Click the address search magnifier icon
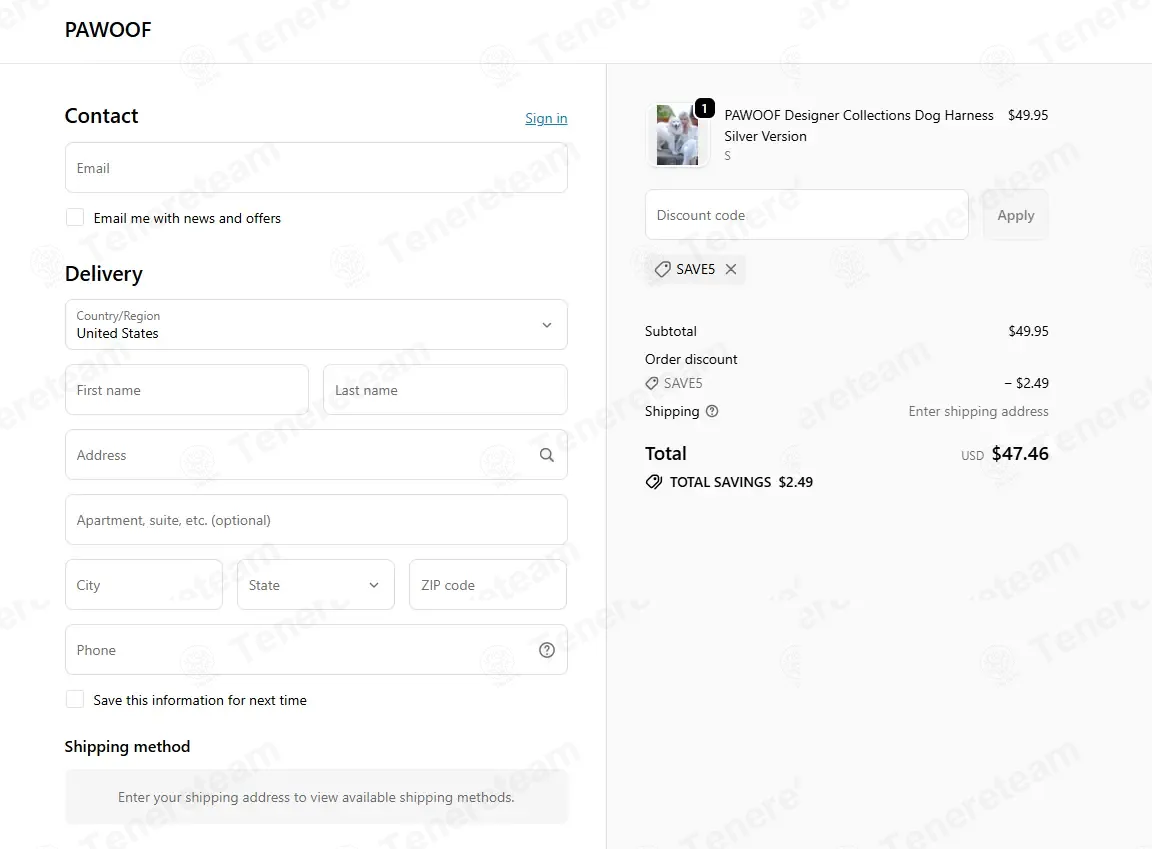Screen dimensions: 1152x849 (x=547, y=455)
